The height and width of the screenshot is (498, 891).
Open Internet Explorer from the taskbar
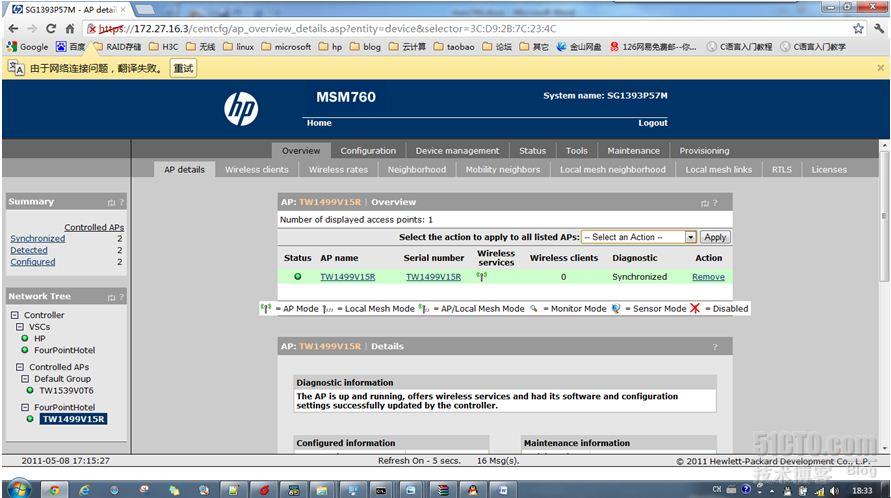84,490
